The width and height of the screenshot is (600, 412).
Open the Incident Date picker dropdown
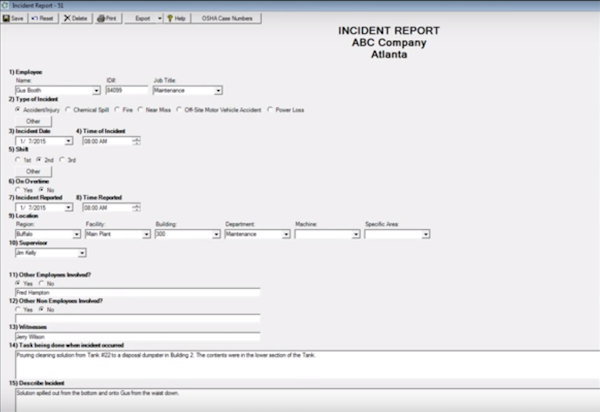(x=68, y=141)
